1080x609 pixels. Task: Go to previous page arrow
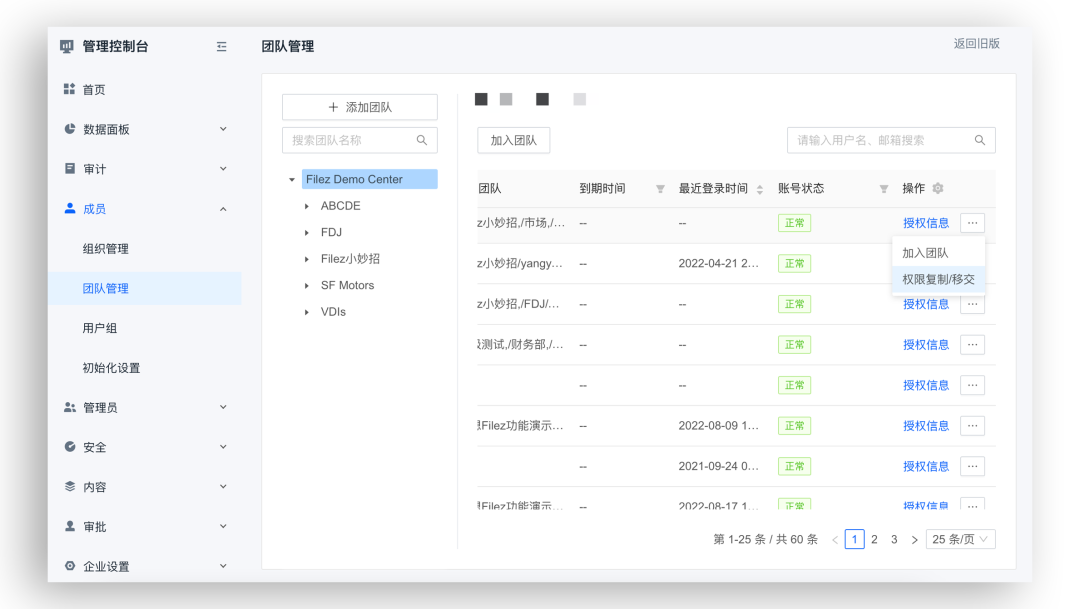click(835, 539)
